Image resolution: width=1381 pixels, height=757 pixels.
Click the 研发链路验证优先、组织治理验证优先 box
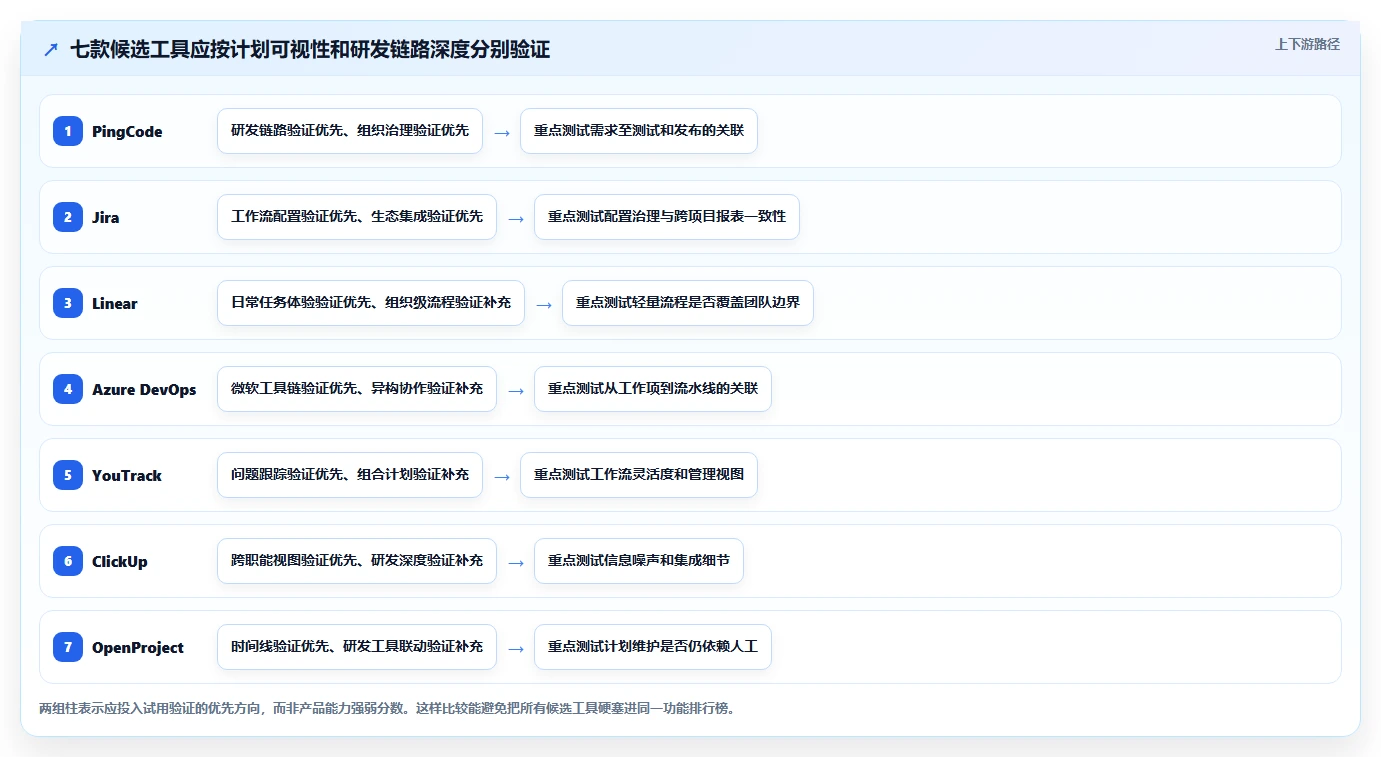(350, 131)
